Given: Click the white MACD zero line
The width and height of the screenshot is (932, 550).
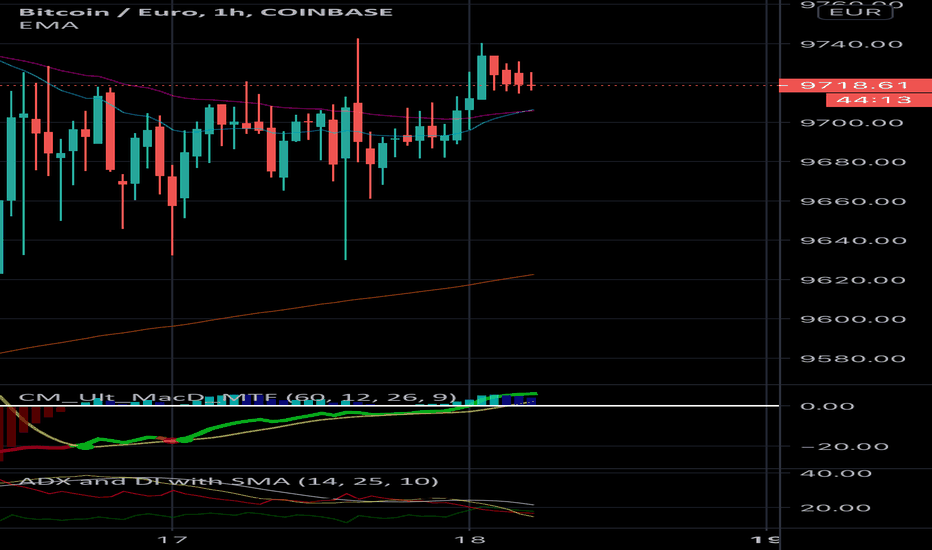Looking at the screenshot, I should click(x=389, y=406).
